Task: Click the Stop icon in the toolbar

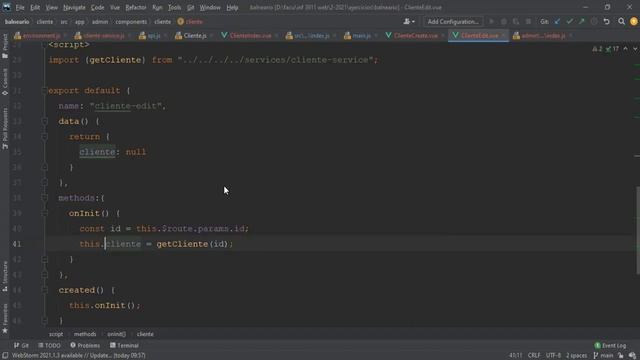Action: 528,22
